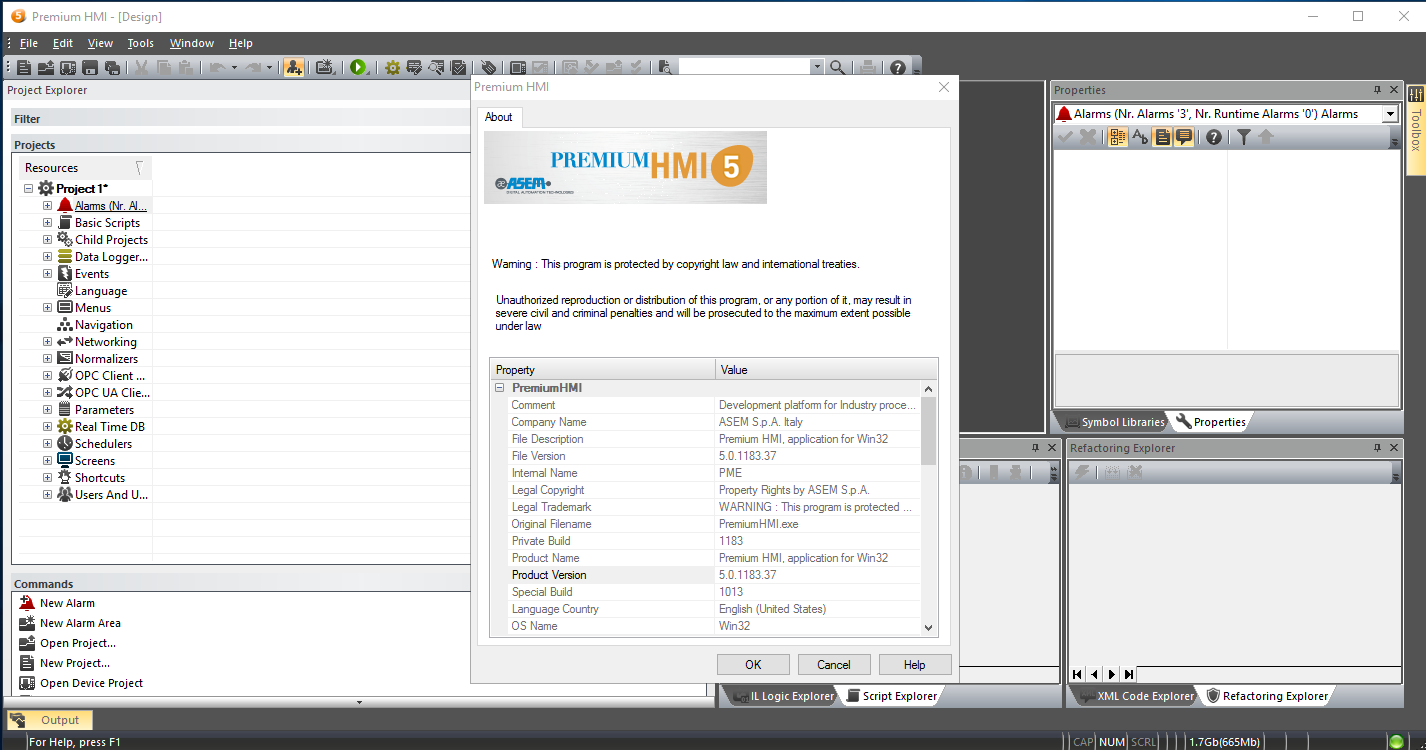Click New Alarm Area command
Viewport: 1426px width, 750px height.
click(80, 623)
